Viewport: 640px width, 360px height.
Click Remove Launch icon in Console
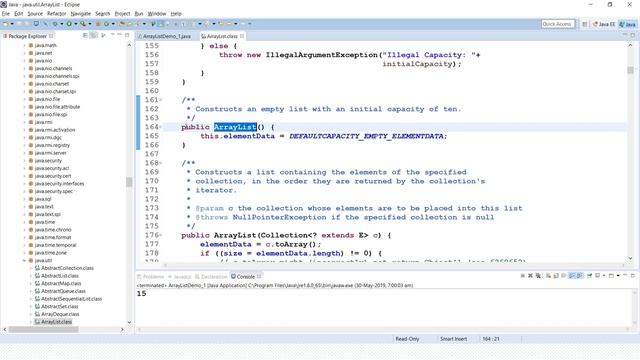530,276
